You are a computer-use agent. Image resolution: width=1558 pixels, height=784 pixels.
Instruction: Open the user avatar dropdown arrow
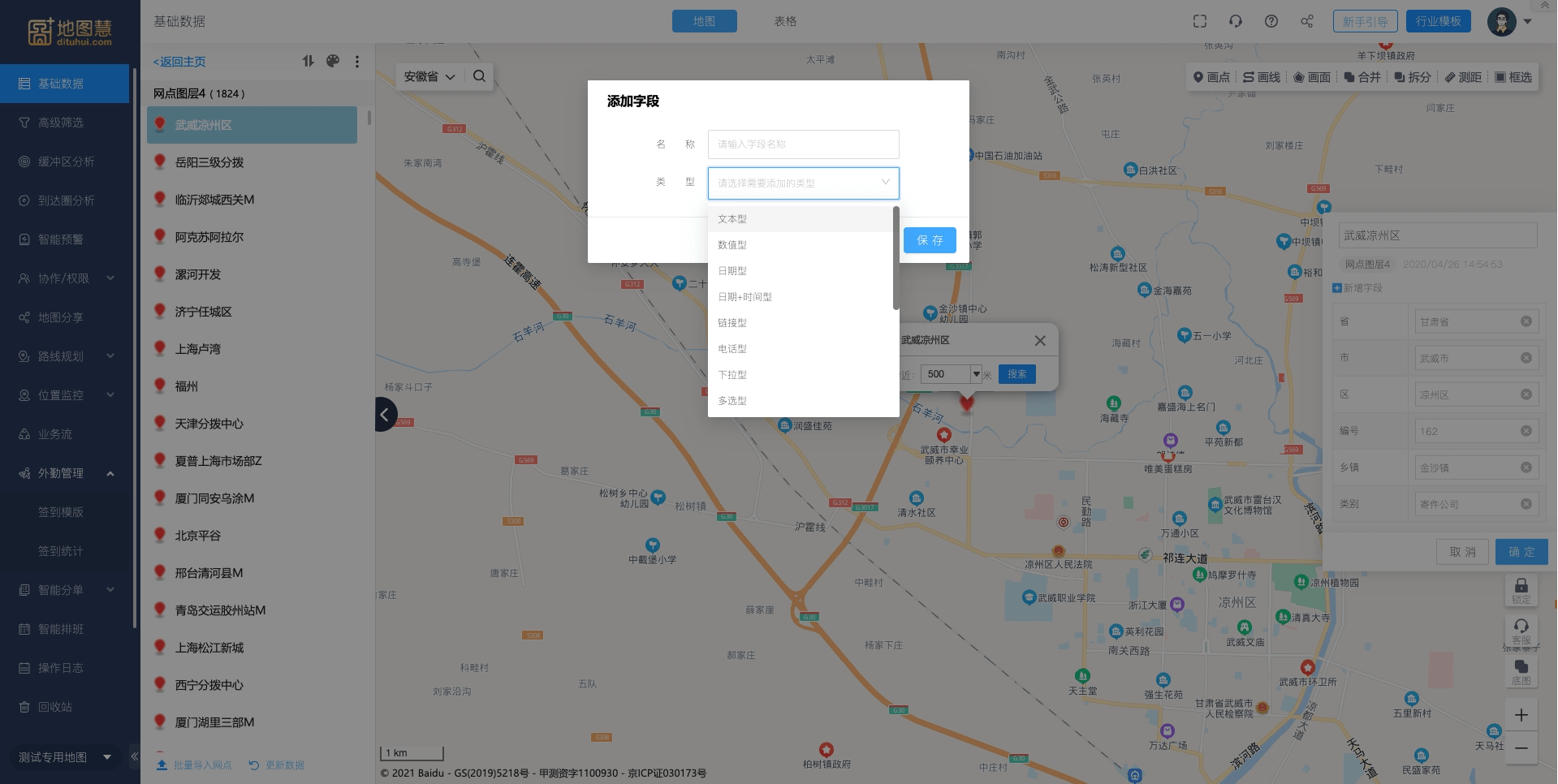pos(1528,22)
